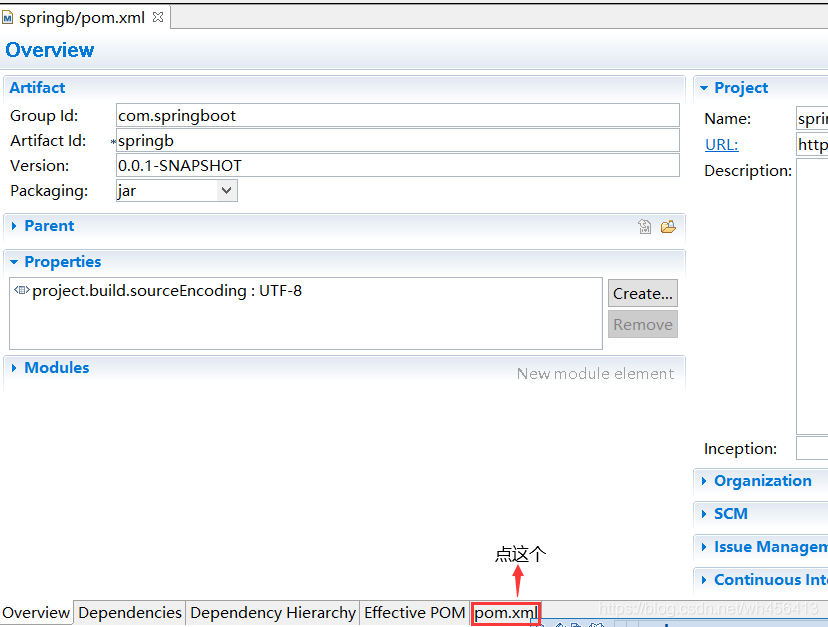
Task: Collapse the Project section
Action: pos(704,88)
